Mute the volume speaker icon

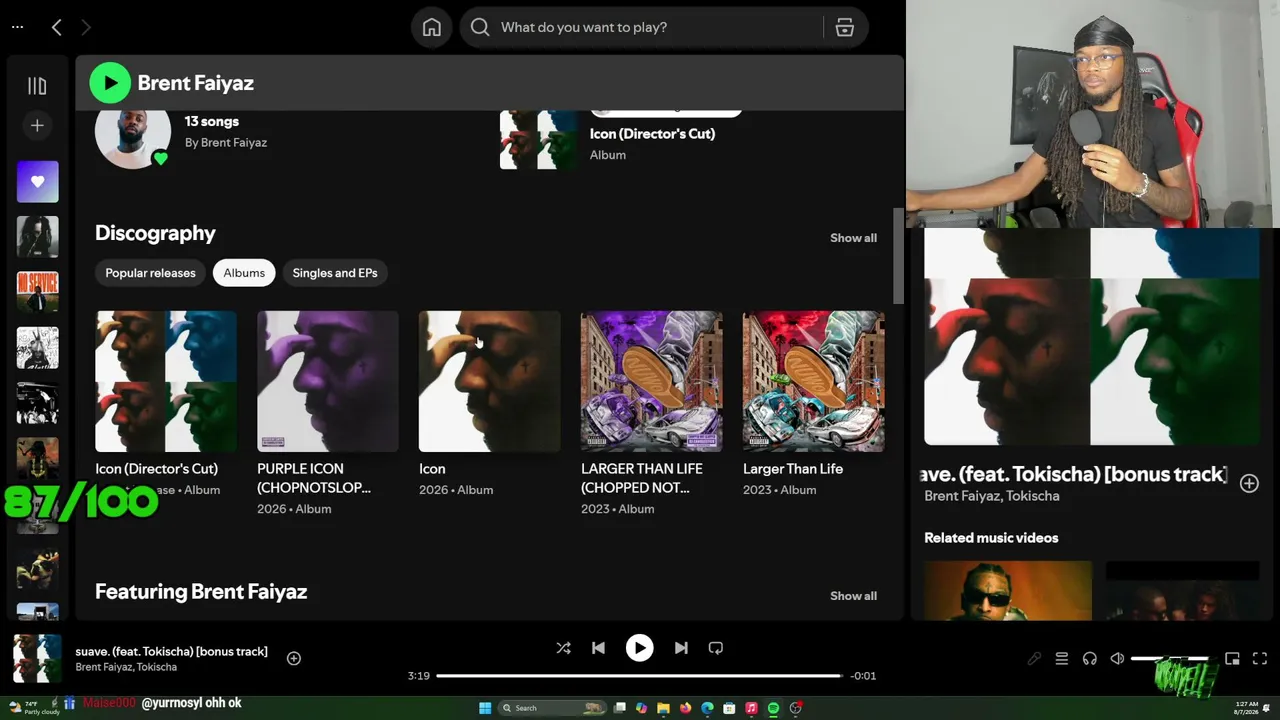(1118, 659)
